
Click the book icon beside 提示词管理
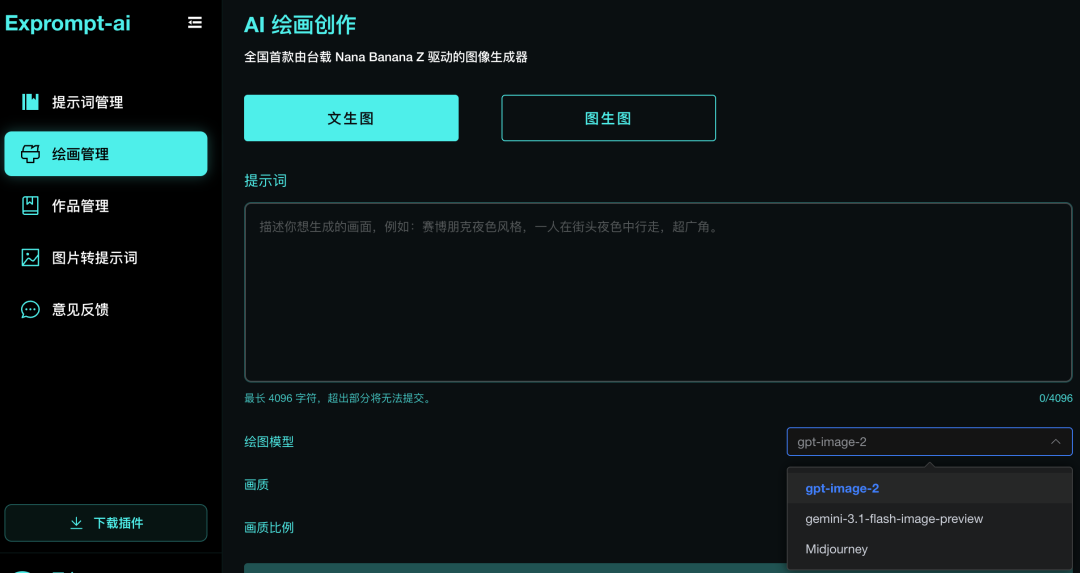pyautogui.click(x=31, y=102)
